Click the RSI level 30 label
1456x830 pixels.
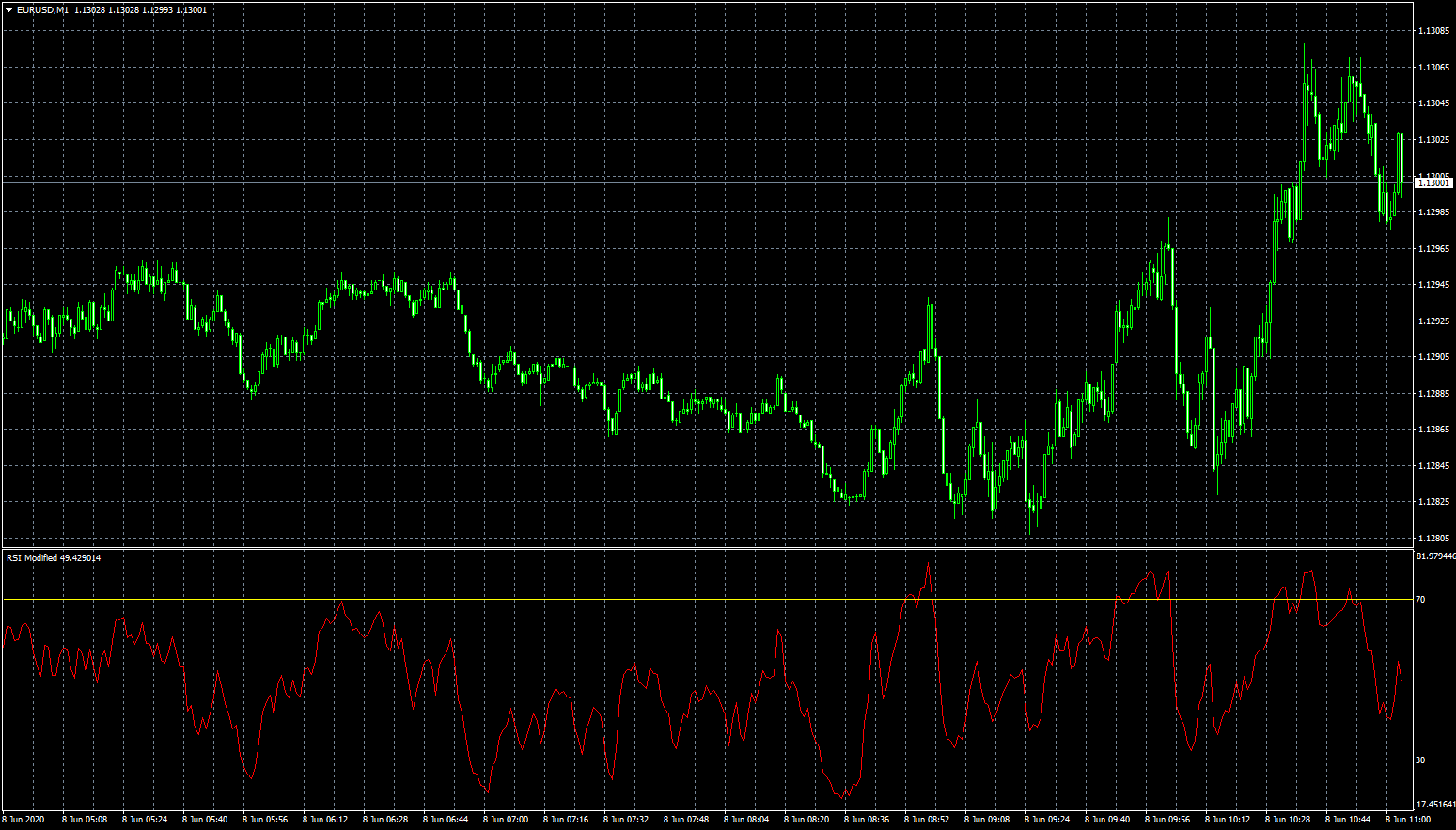pos(1420,760)
